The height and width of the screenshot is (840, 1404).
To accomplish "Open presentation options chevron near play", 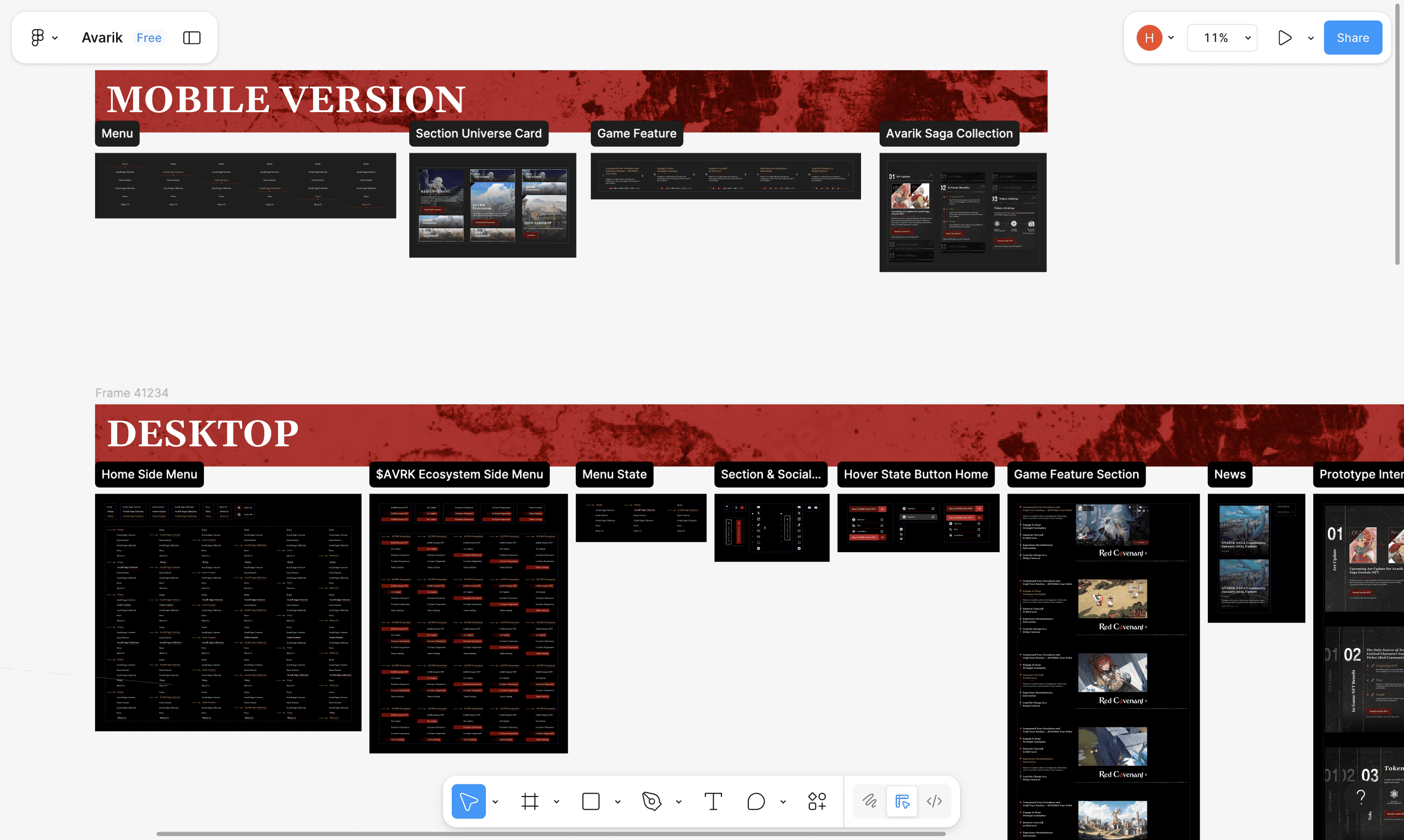I will tap(1311, 38).
